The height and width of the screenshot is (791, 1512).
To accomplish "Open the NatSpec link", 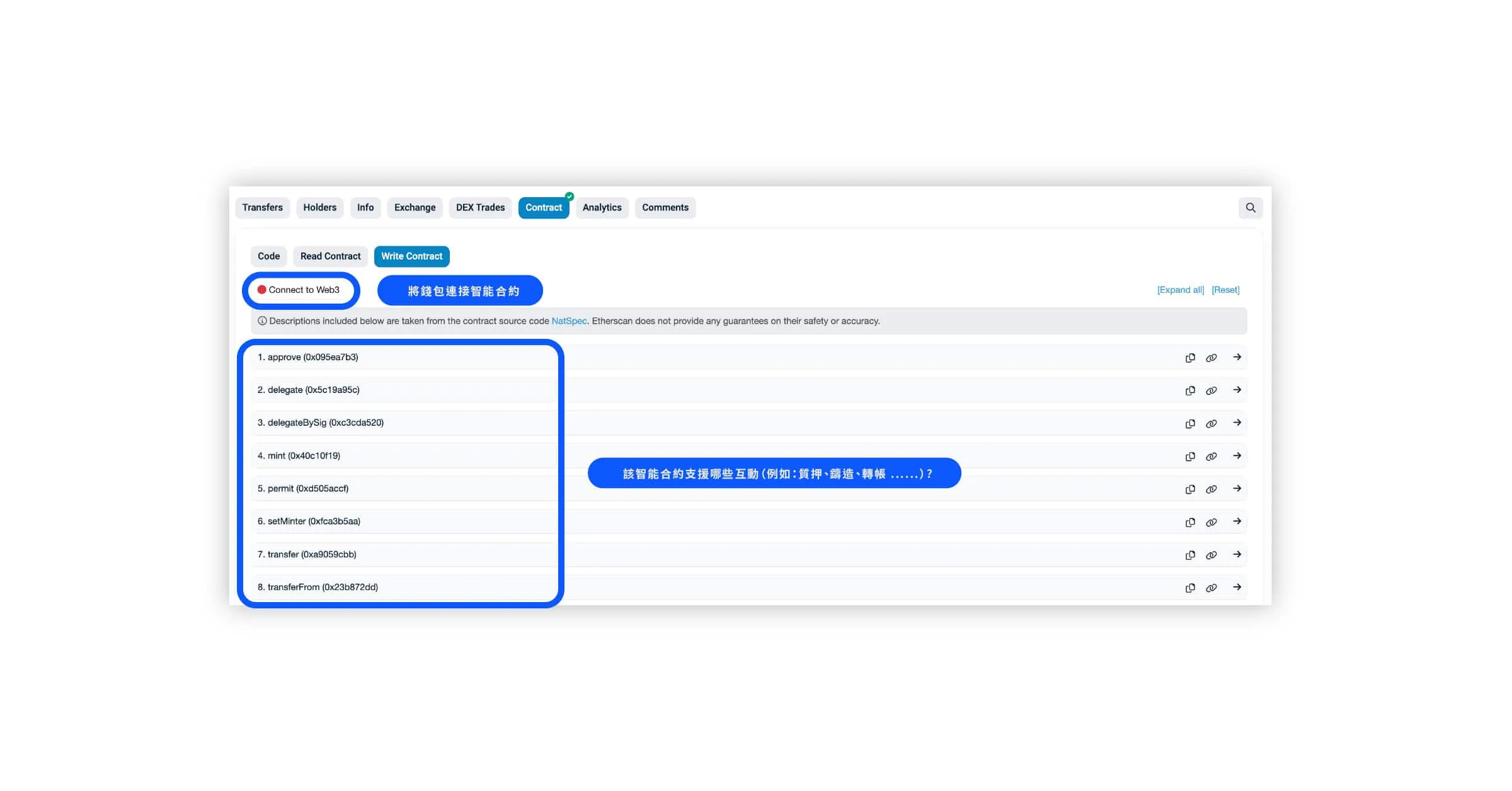I will [x=569, y=321].
